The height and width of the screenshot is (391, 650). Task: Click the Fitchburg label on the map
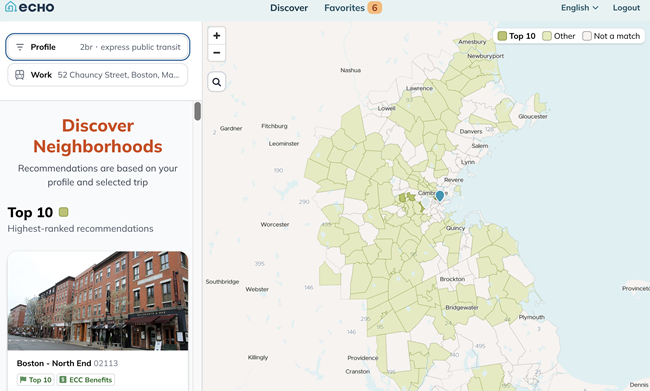point(274,126)
